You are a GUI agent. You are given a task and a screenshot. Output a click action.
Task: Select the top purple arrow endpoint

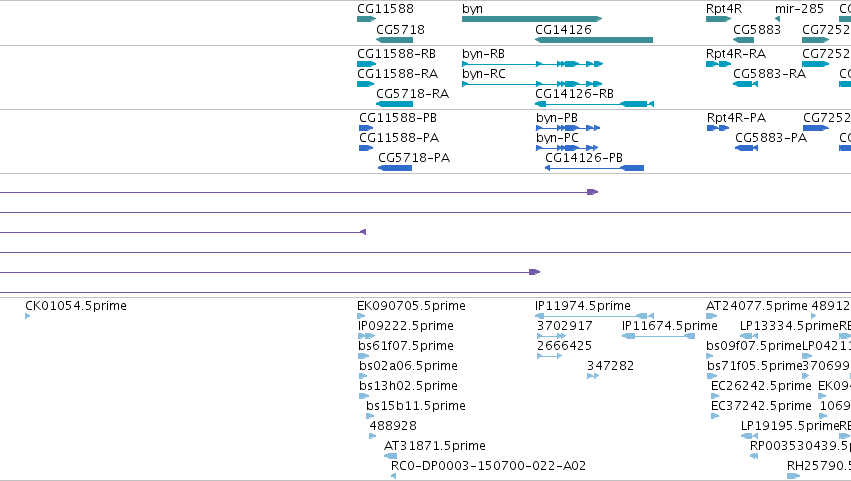593,192
